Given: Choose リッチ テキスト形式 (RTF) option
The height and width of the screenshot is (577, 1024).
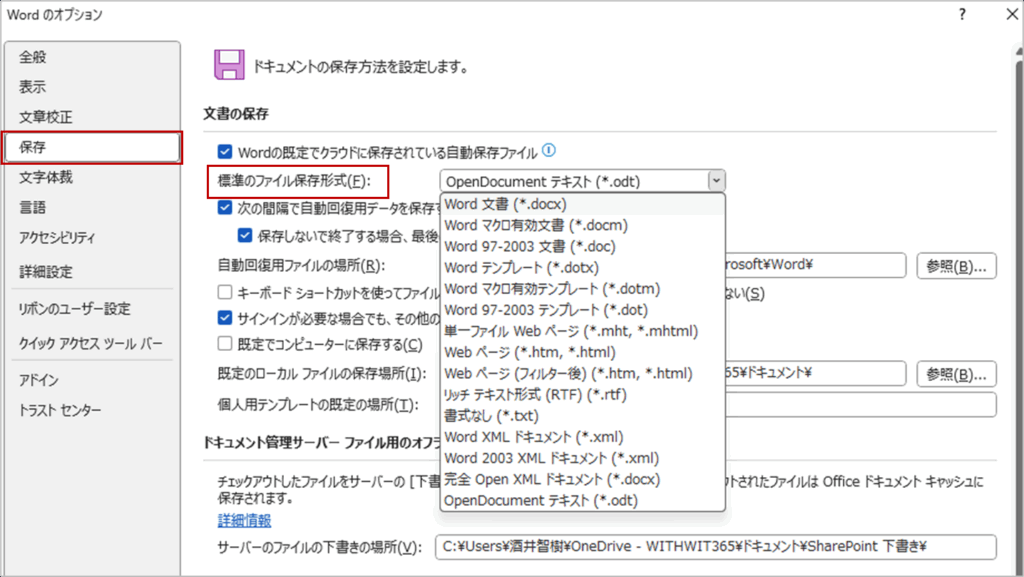Looking at the screenshot, I should 583,394.
